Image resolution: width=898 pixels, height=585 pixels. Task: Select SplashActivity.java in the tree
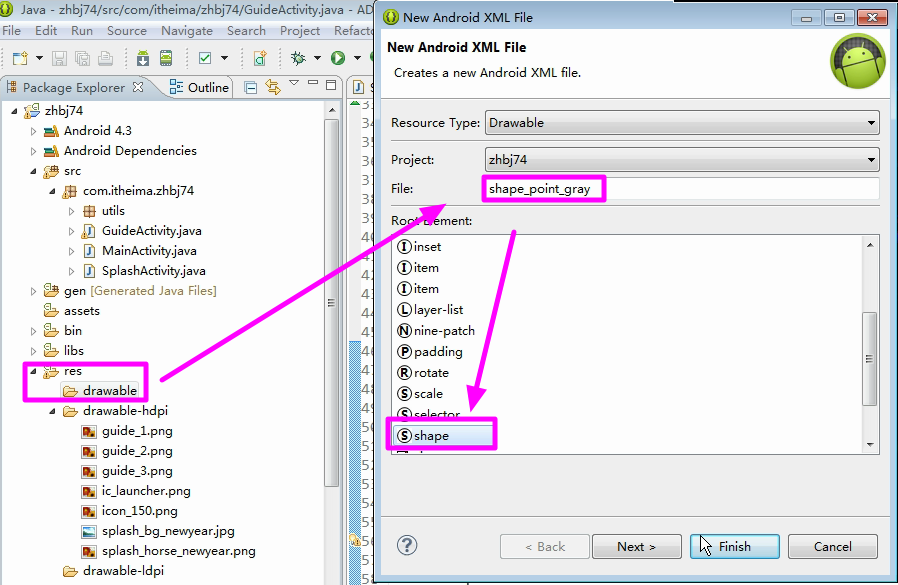click(x=153, y=271)
